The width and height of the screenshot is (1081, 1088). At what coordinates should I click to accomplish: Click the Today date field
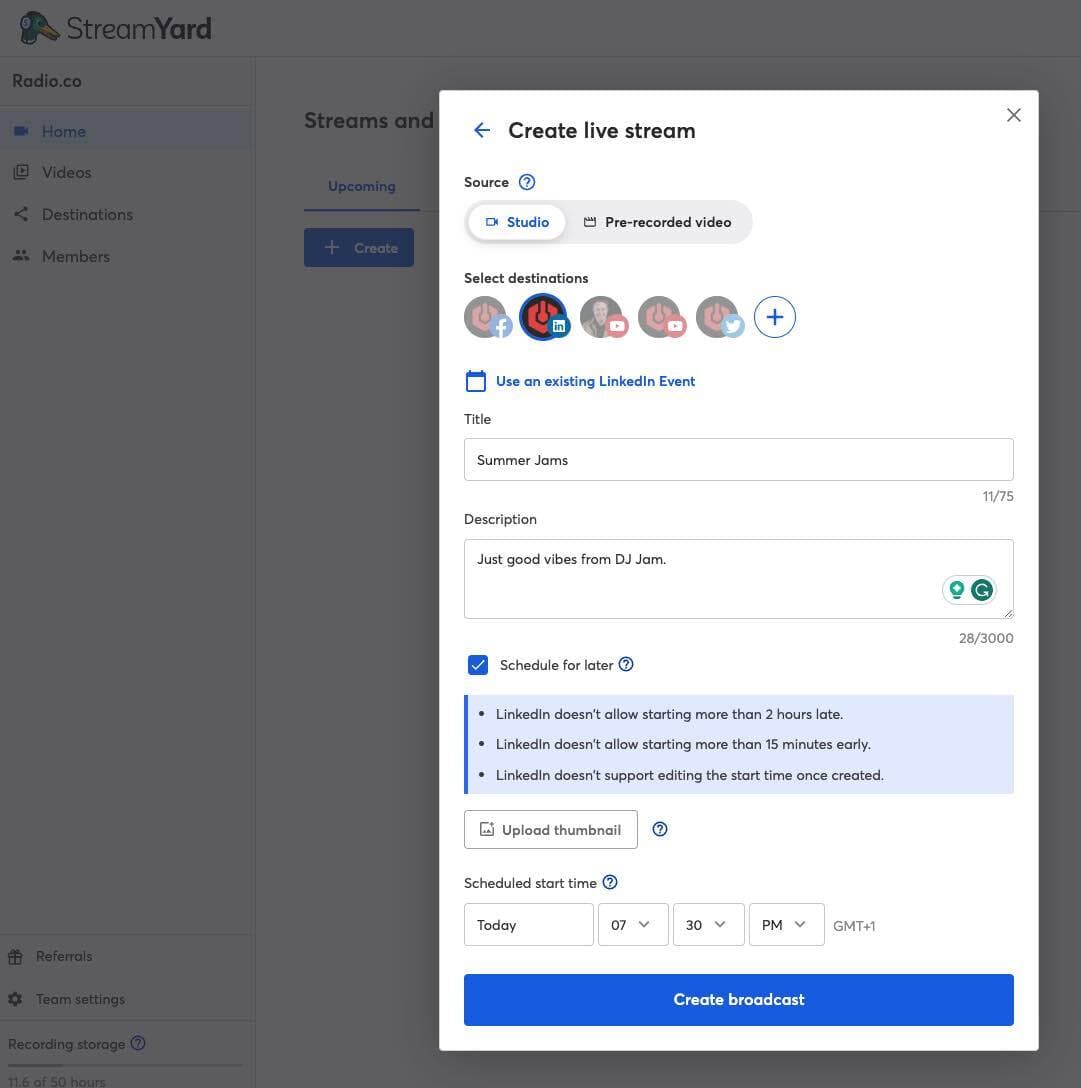(528, 924)
